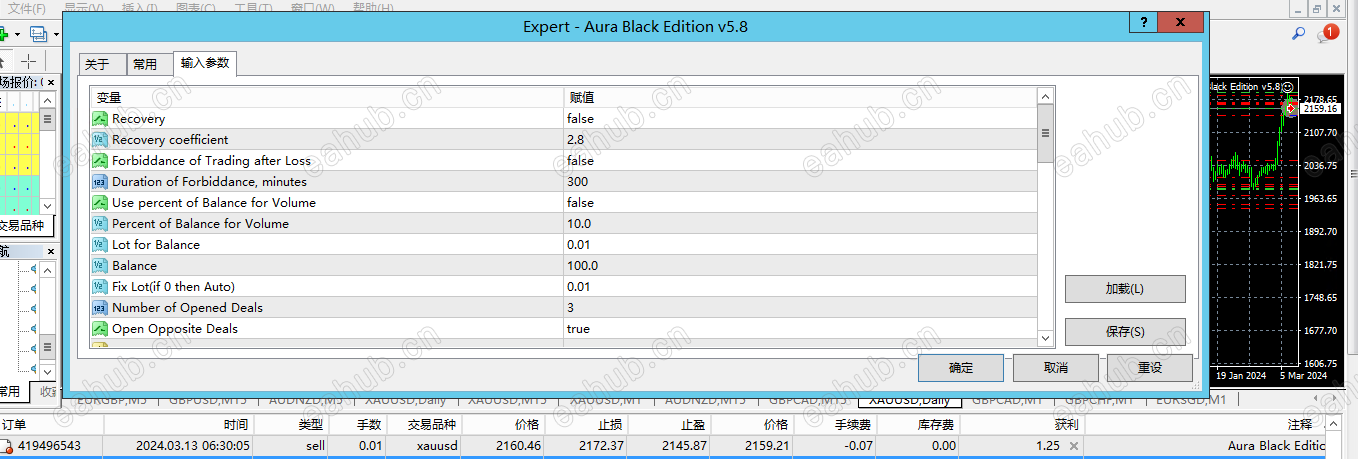Click the order time 2024.03.13 06:30:05
1358x459 pixels.
[192, 446]
